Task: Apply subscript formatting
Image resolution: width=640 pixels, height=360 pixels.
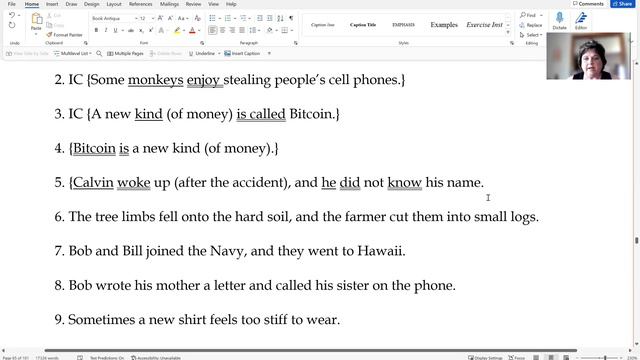Action: click(141, 30)
